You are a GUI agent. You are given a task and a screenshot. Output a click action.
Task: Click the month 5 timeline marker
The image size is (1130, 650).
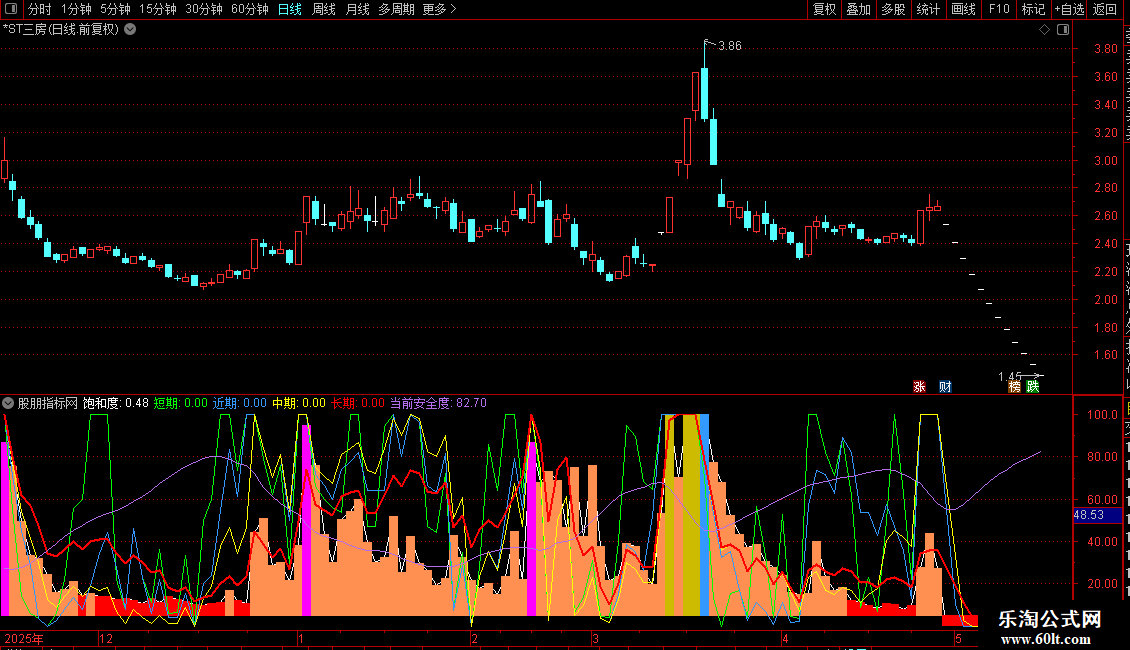click(958, 638)
